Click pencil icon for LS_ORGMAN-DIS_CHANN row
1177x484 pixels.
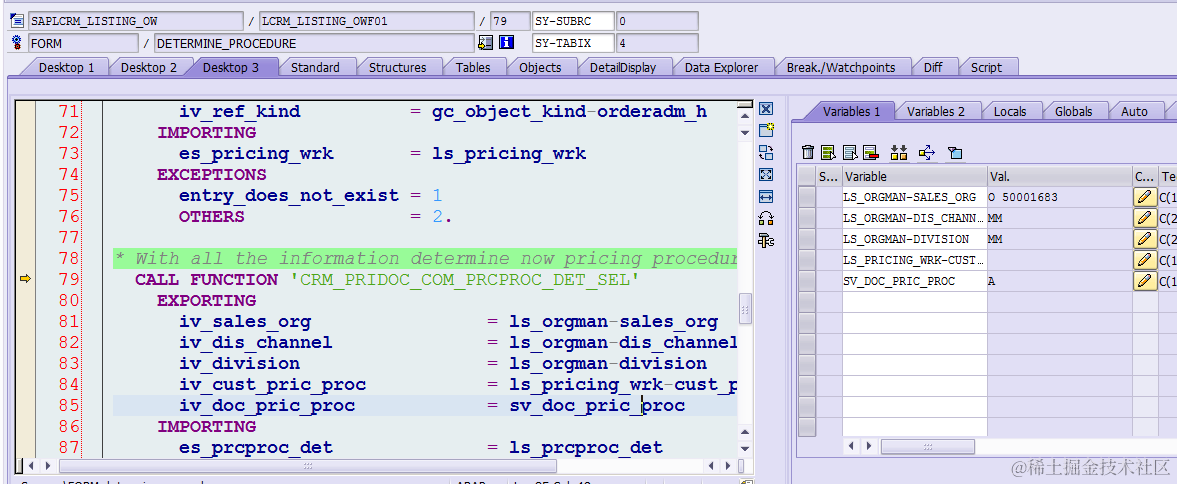[1144, 218]
